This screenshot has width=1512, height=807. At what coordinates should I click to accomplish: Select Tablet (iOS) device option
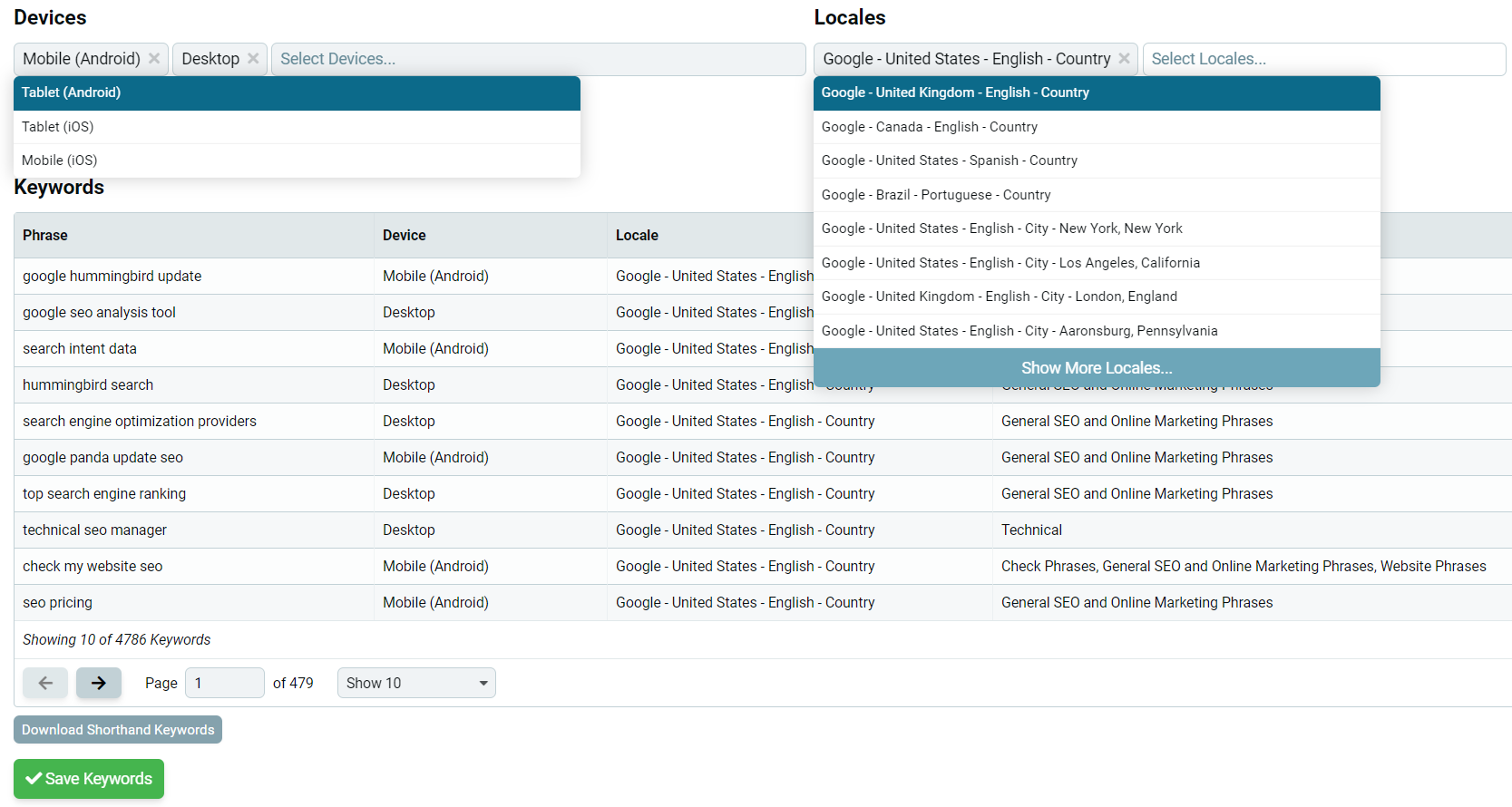[297, 127]
